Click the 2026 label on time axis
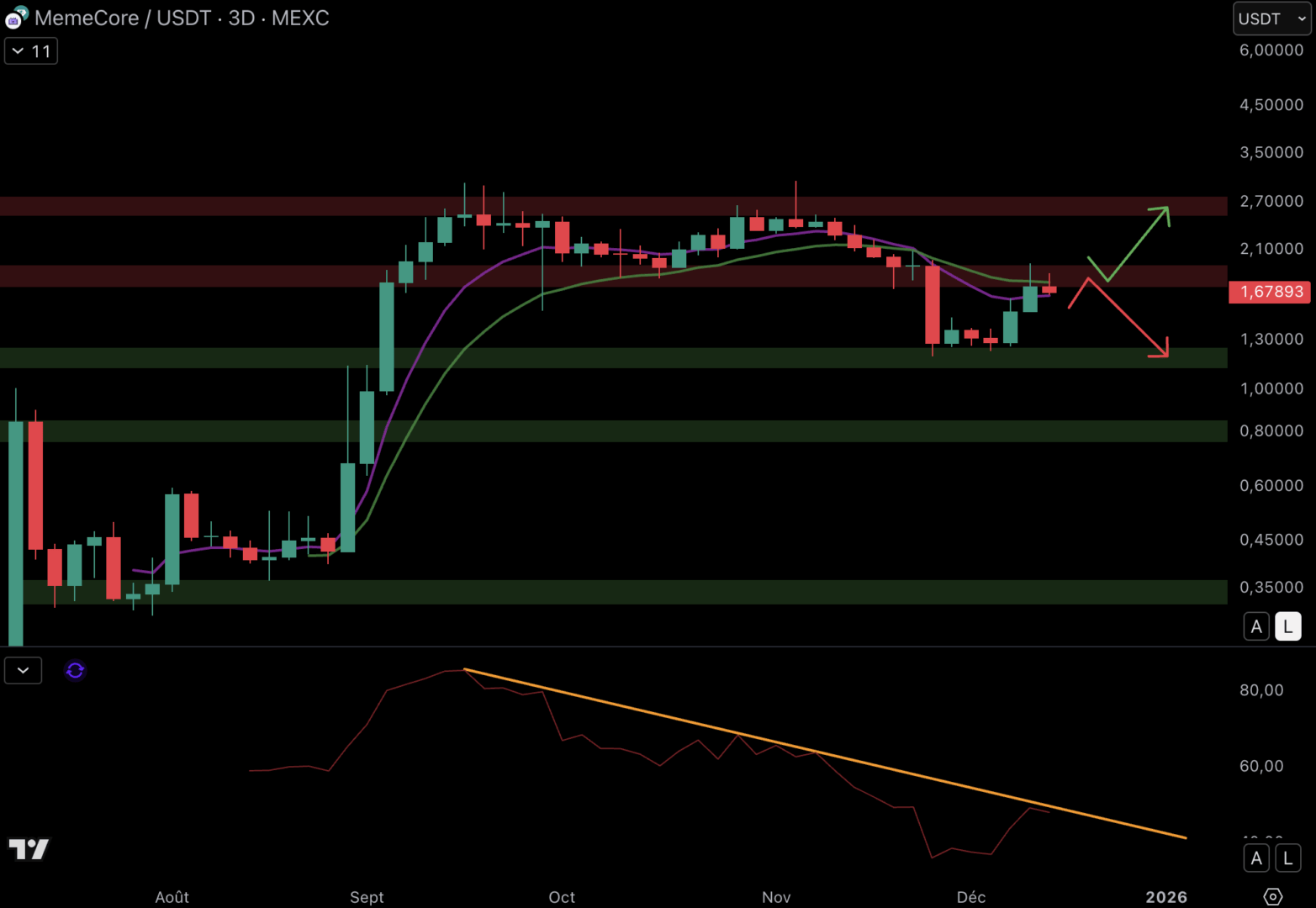Screen dimensions: 1316x908 [1165, 897]
